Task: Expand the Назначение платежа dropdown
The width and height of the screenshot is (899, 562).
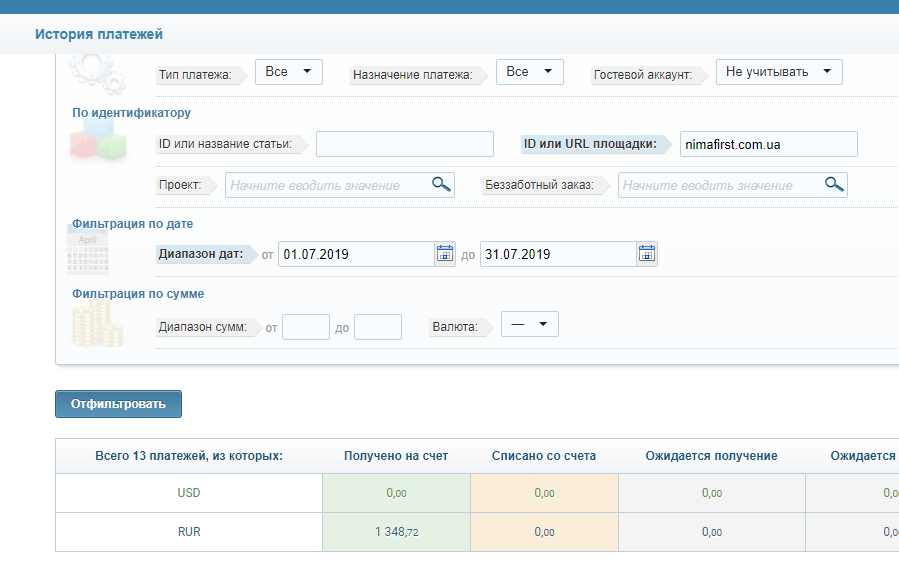Action: tap(530, 72)
